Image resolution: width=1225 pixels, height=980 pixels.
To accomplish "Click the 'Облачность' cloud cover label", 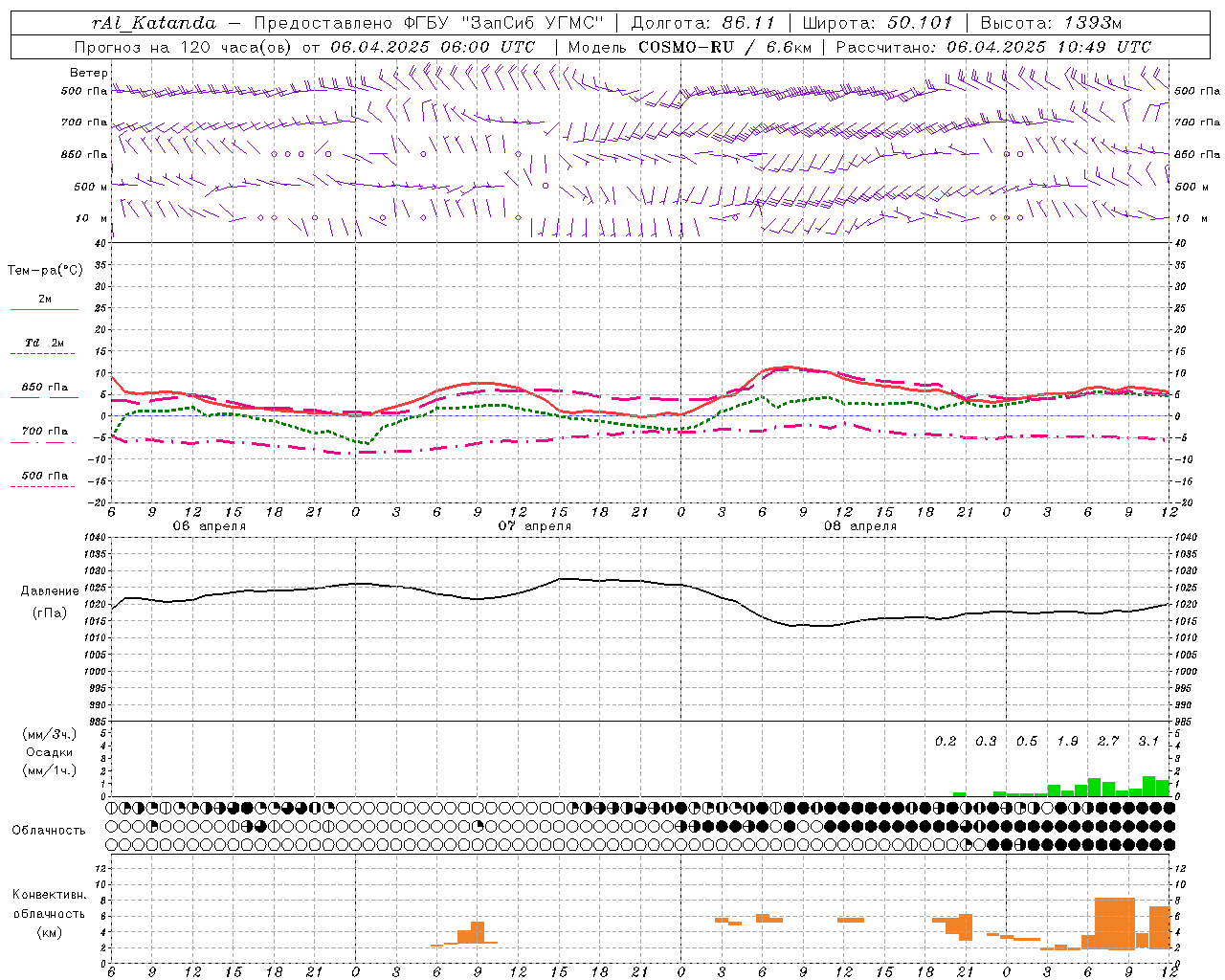I will tap(49, 831).
